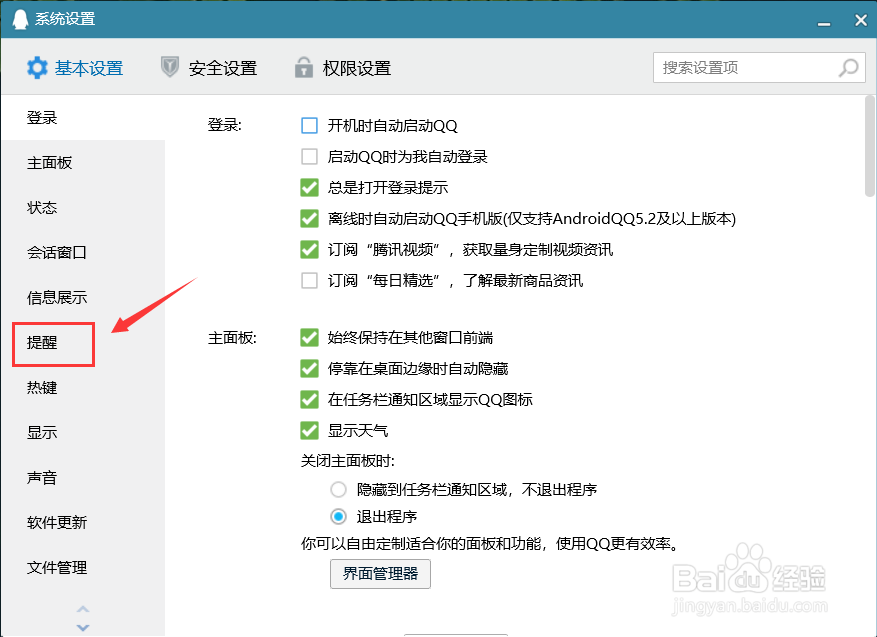
Task: Uncheck 停靠在桌面边缘时自动隐藏
Action: (x=309, y=369)
